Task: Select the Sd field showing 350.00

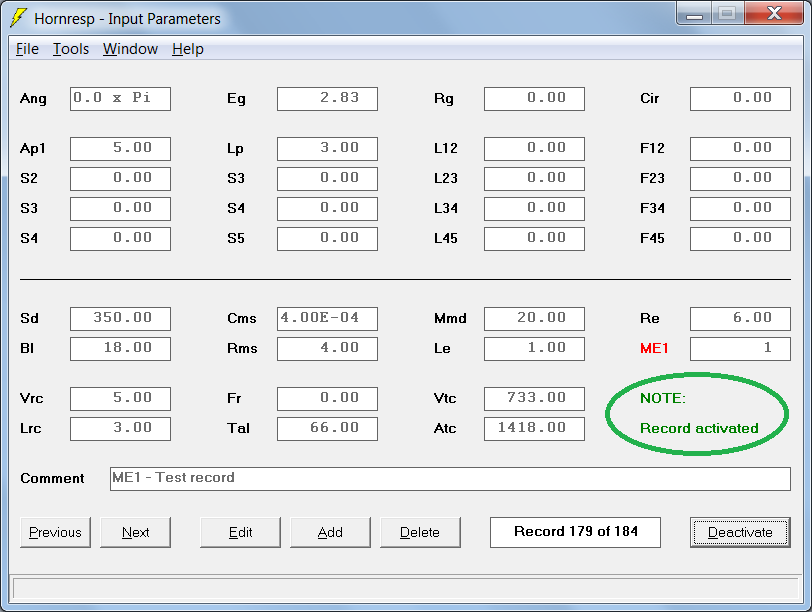Action: (120, 318)
